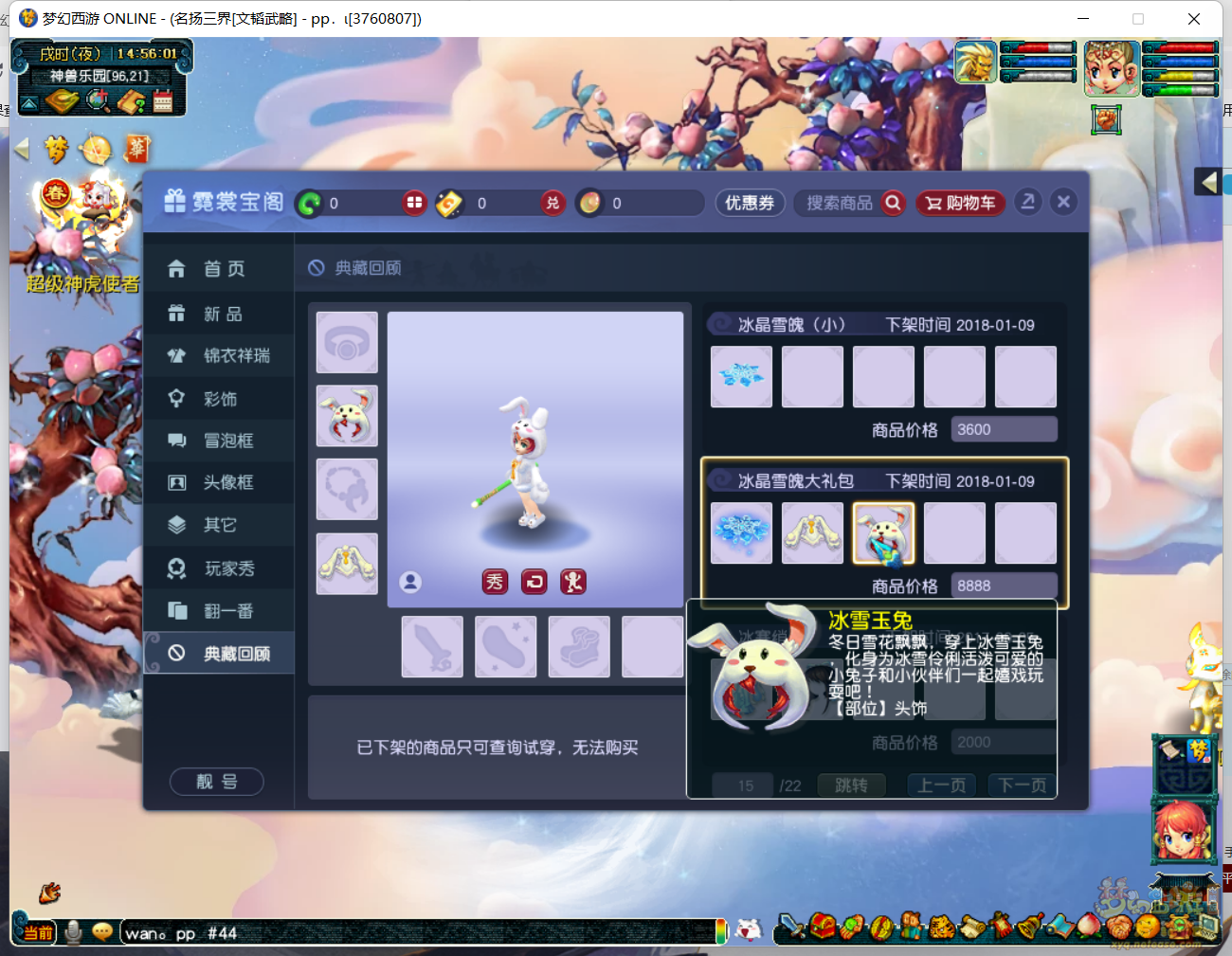Go to 玩家秀 player show
Screen dimensions: 1232x956
(x=218, y=568)
